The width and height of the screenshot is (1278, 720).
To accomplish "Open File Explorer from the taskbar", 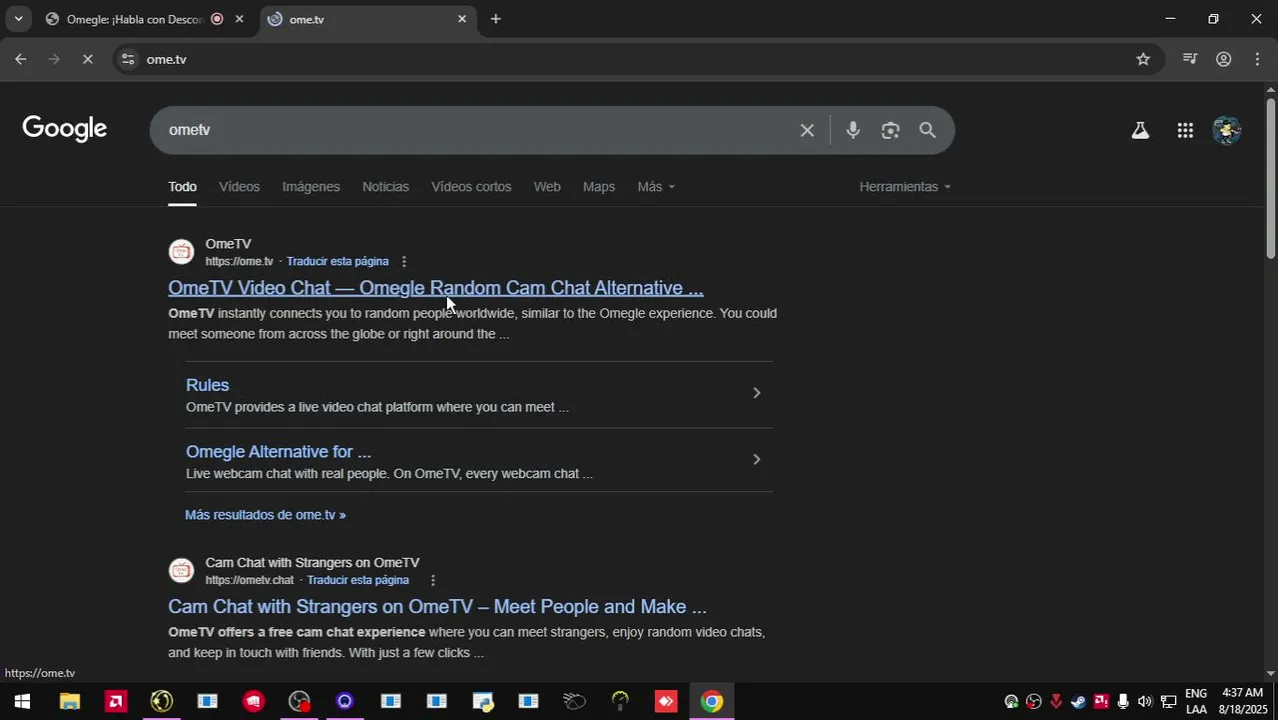I will coord(69,702).
